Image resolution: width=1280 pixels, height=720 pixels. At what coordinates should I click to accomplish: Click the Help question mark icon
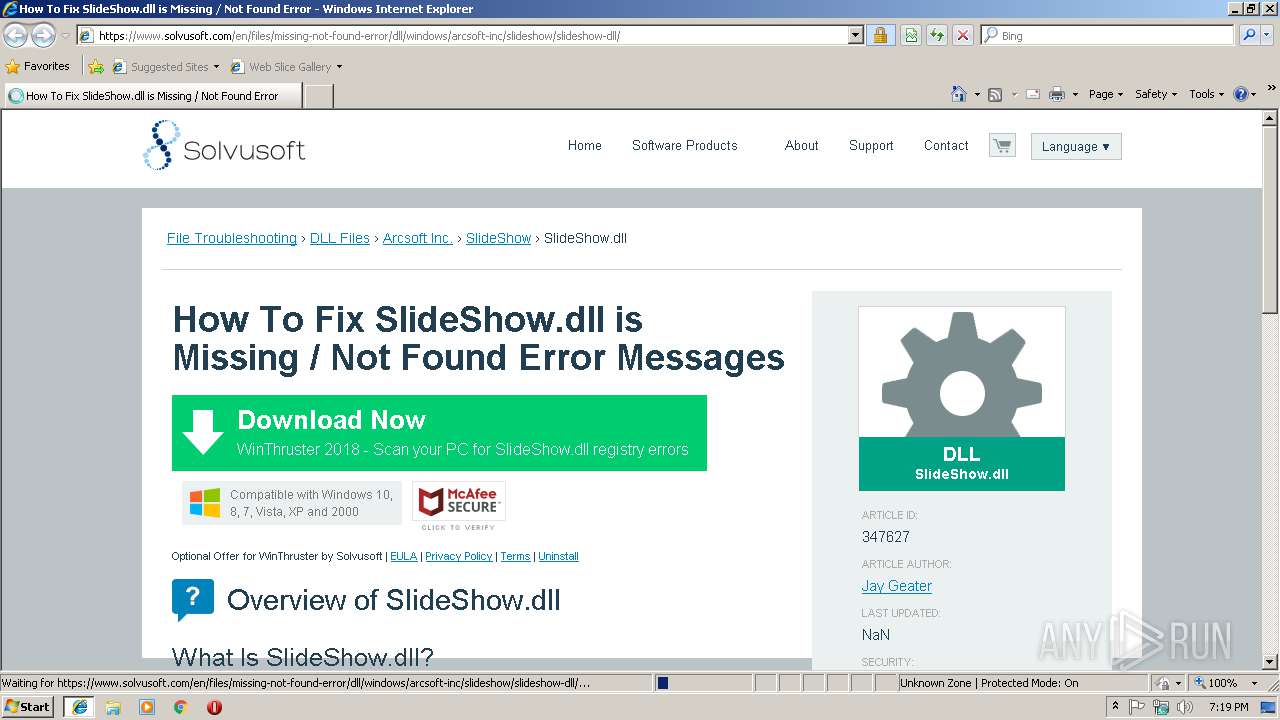point(1241,94)
